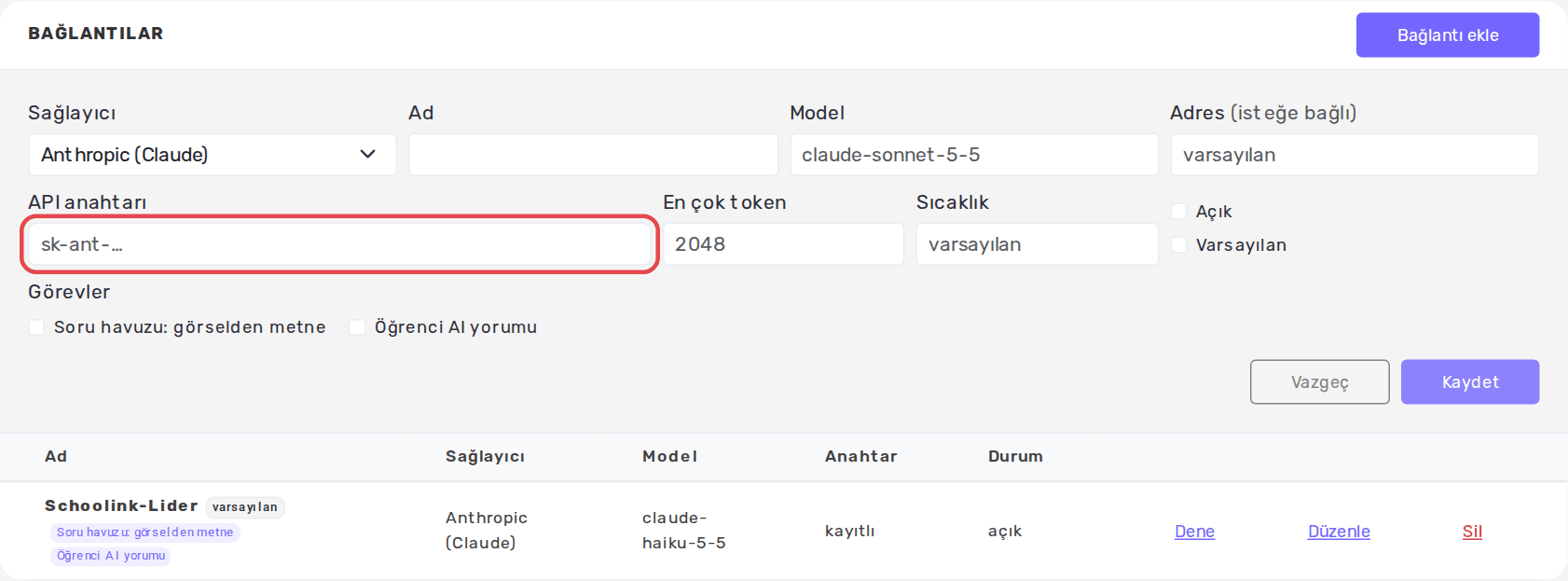This screenshot has width=1568, height=581.
Task: Click the BAĞLANTILAR section heading
Action: [x=96, y=34]
